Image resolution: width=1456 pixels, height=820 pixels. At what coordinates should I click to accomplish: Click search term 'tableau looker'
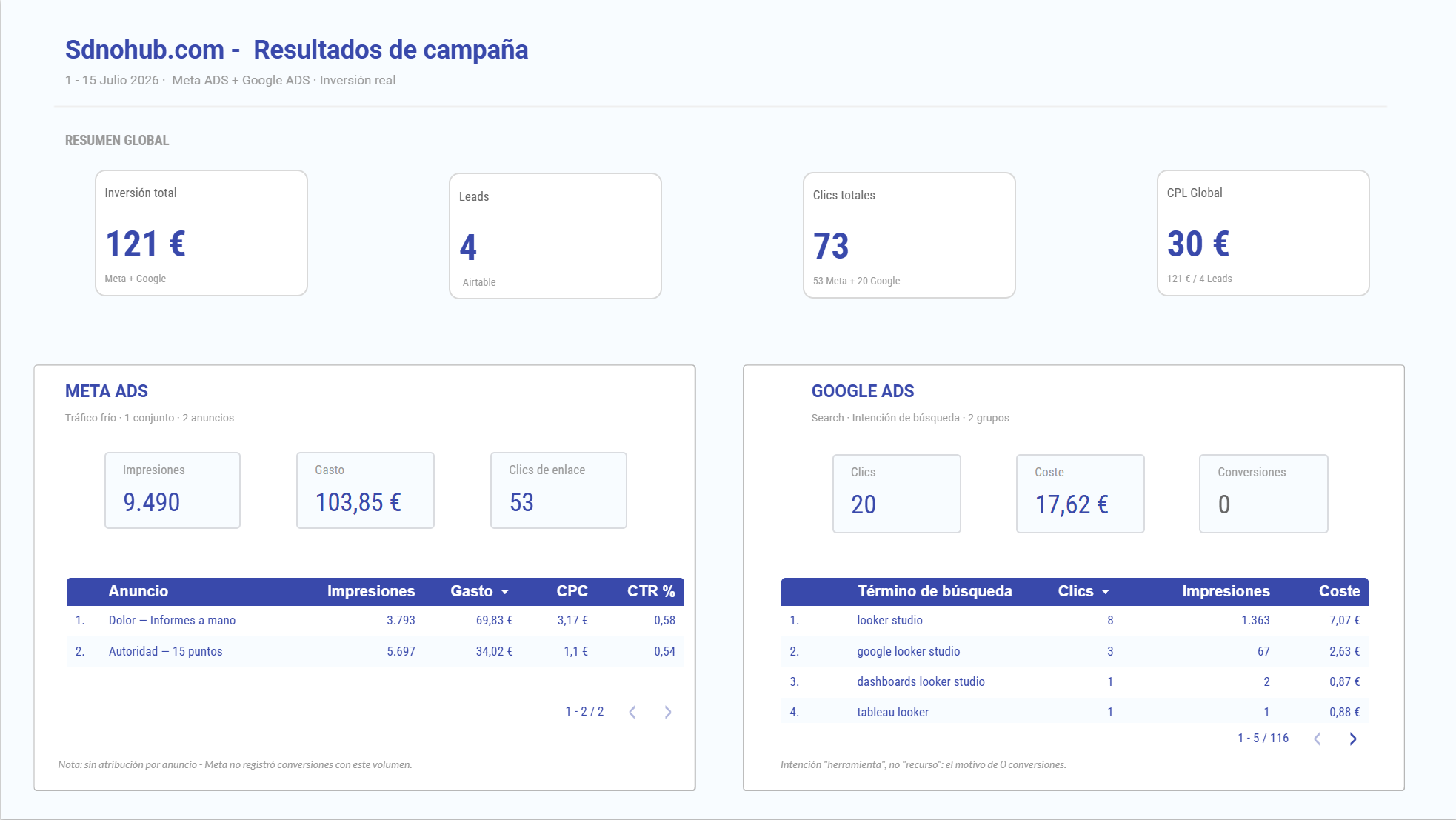892,712
